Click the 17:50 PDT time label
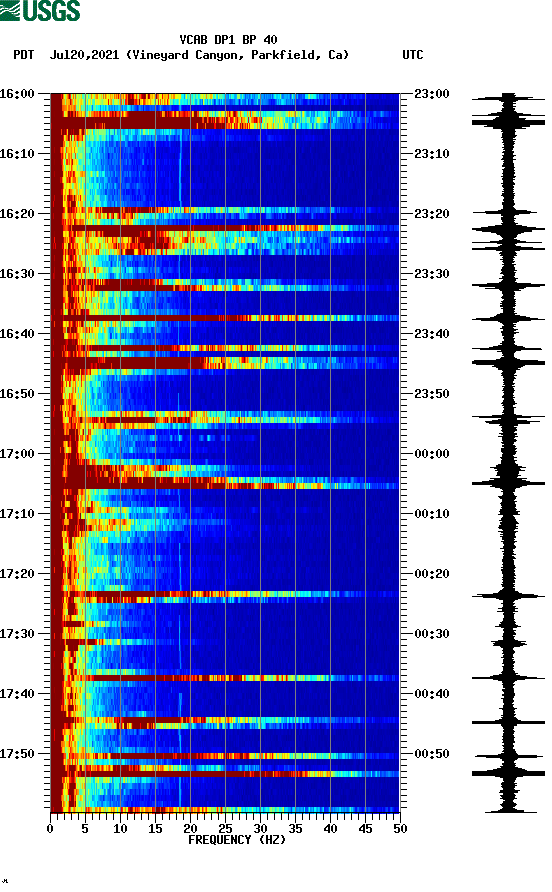 pos(18,754)
